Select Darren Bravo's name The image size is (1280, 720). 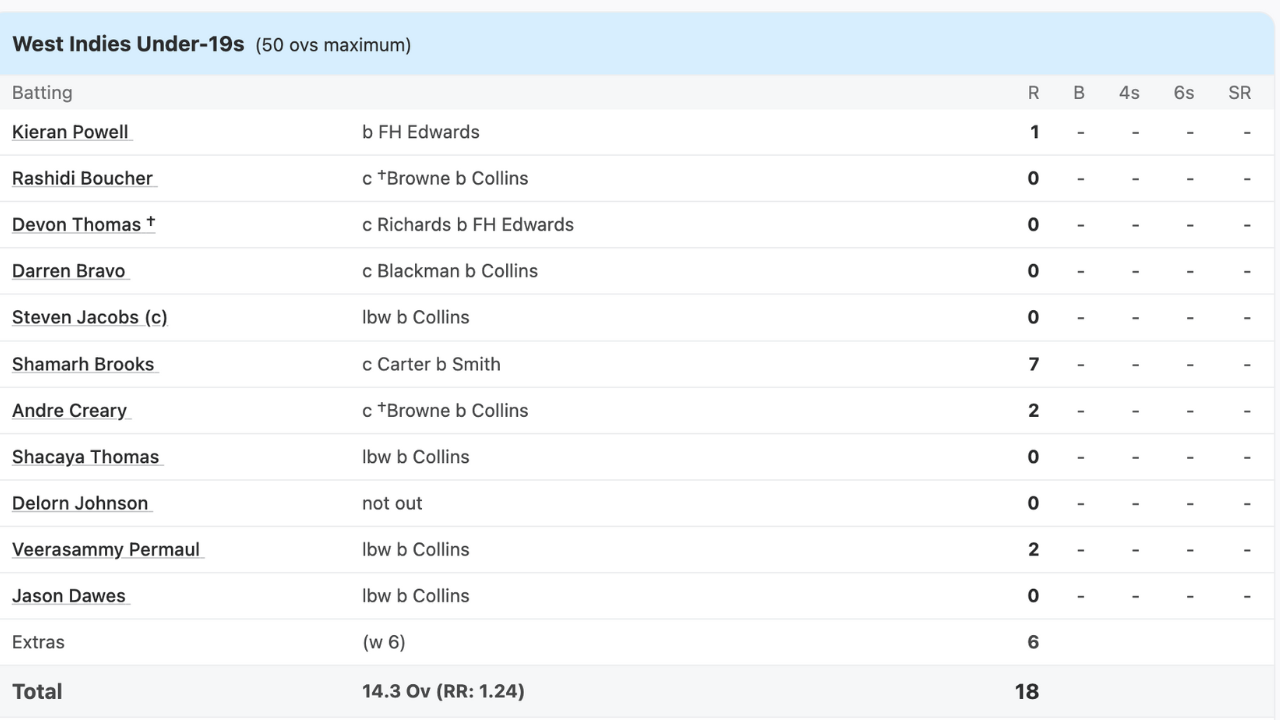[69, 271]
